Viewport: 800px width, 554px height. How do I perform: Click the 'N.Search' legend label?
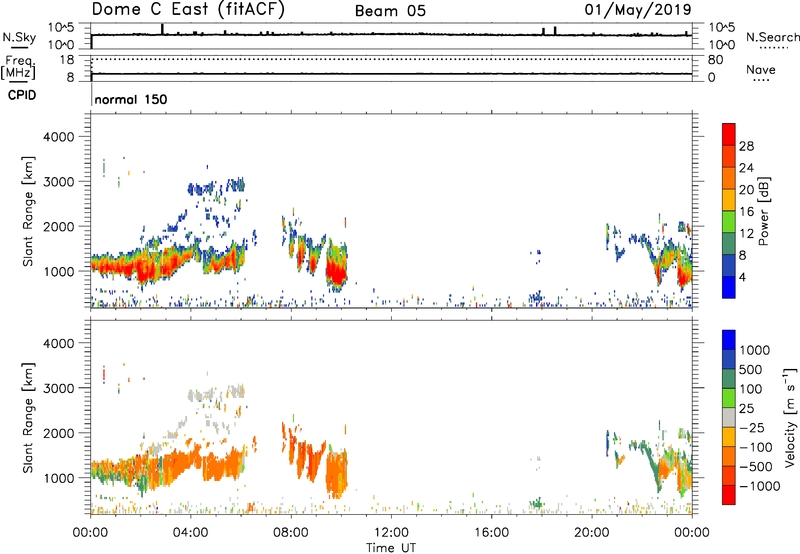coord(773,37)
